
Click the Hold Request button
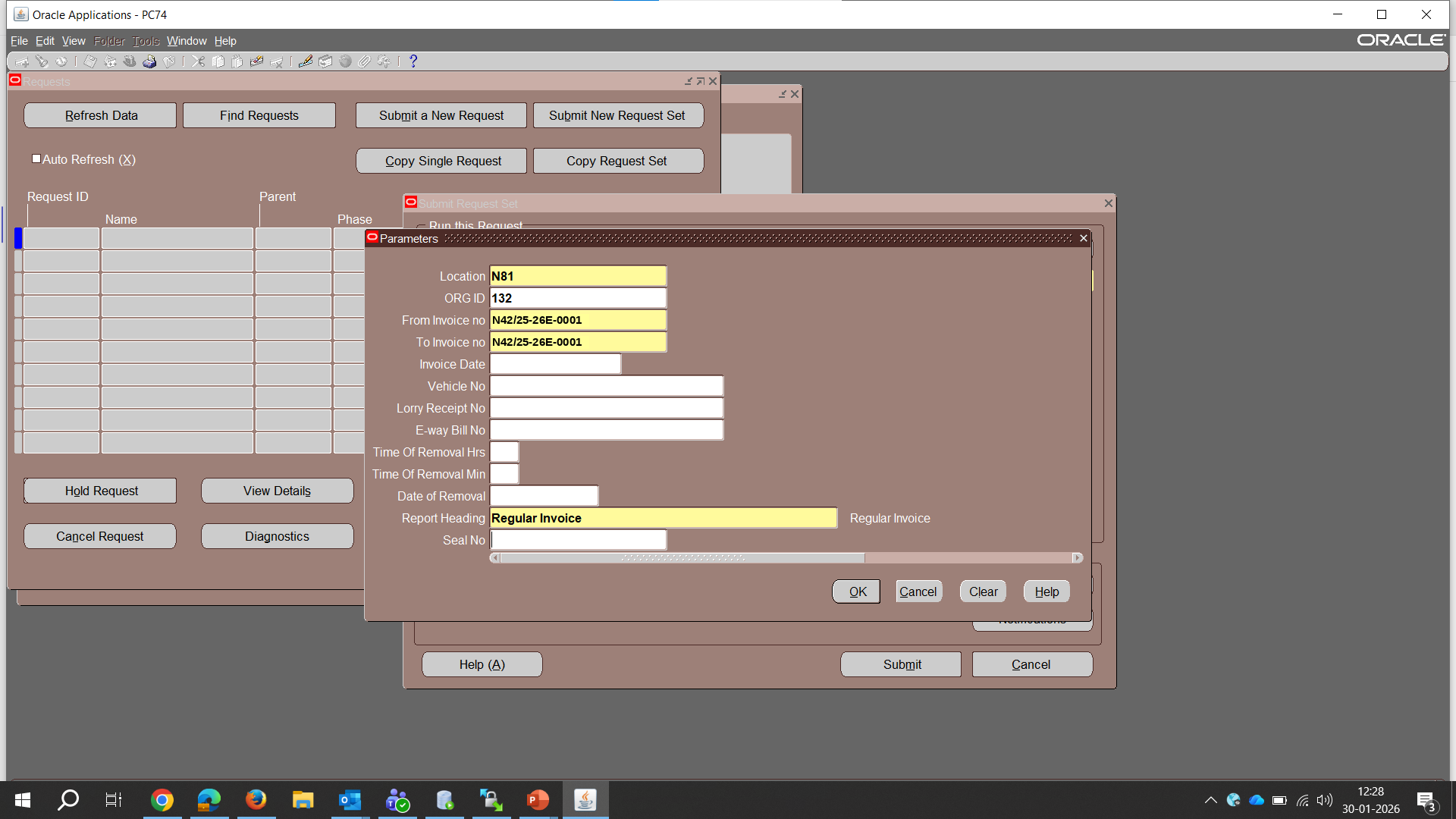(101, 491)
